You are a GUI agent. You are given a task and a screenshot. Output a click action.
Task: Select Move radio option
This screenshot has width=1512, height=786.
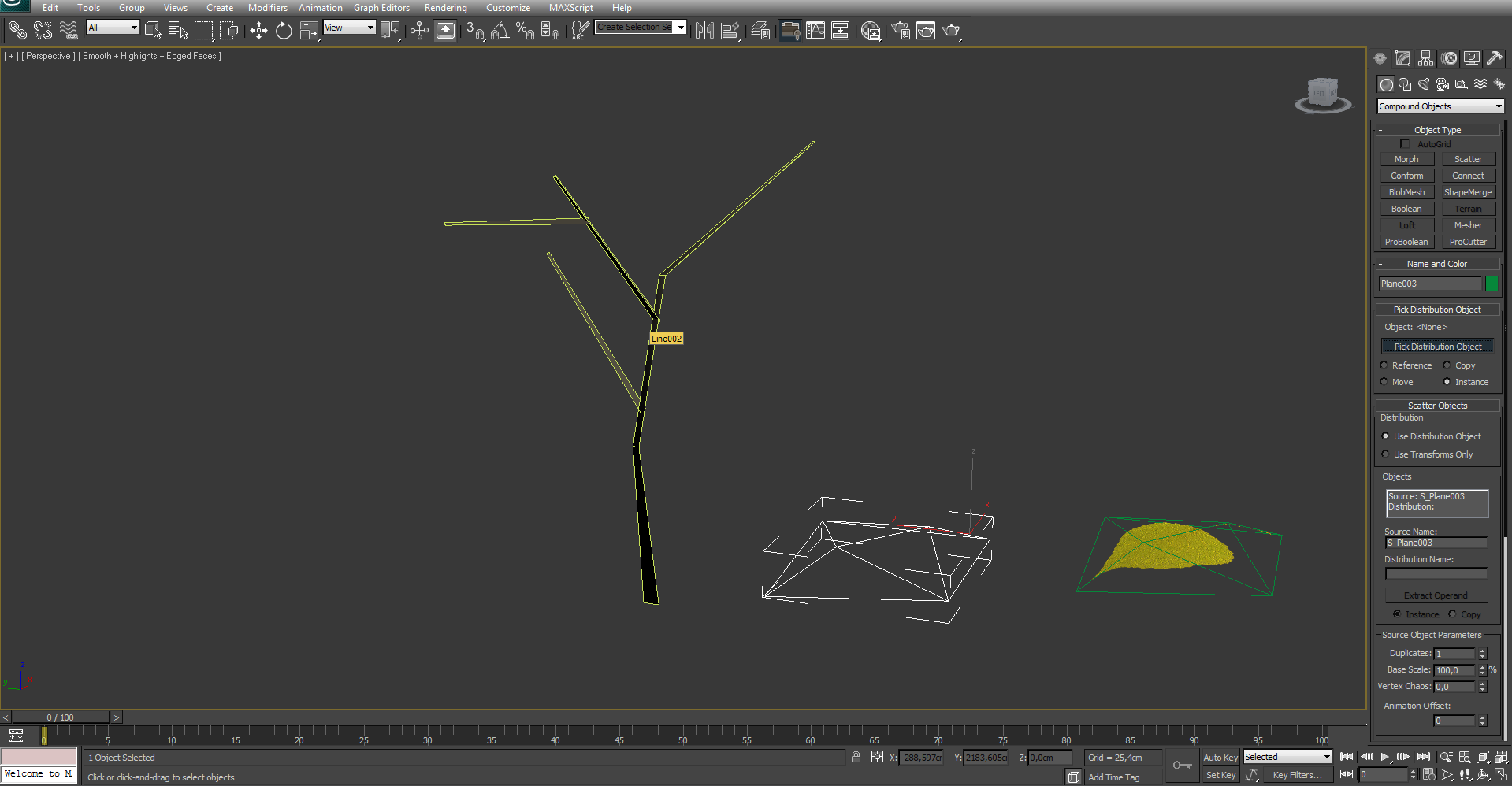point(1384,382)
